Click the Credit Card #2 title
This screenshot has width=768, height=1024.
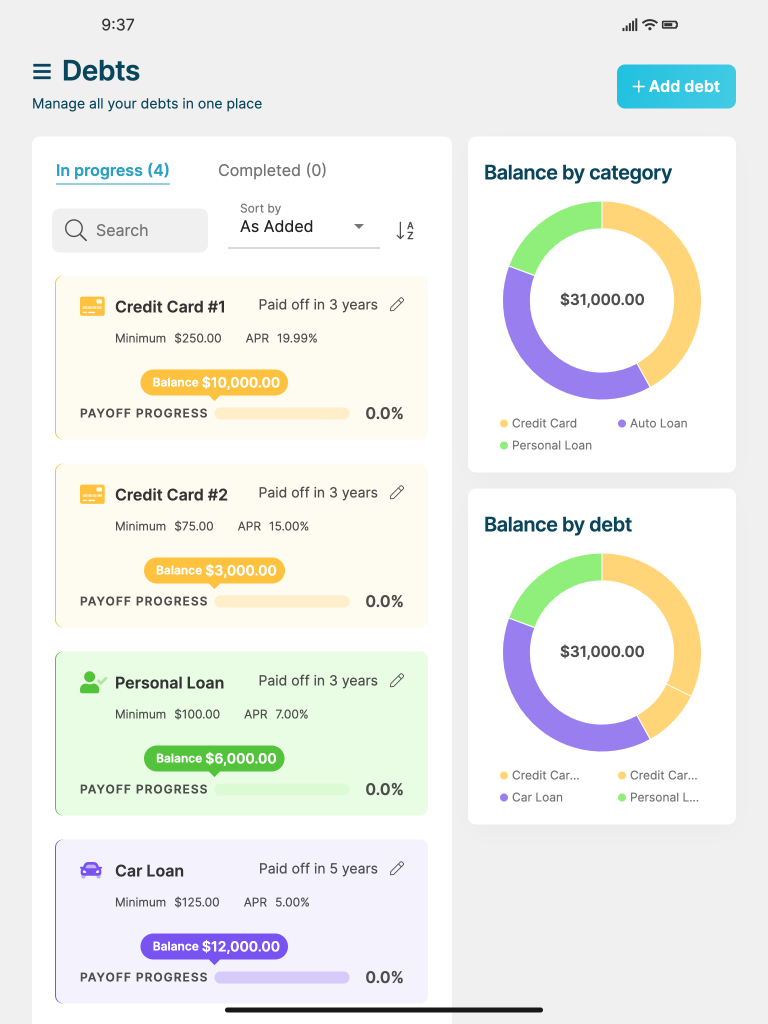click(x=171, y=495)
